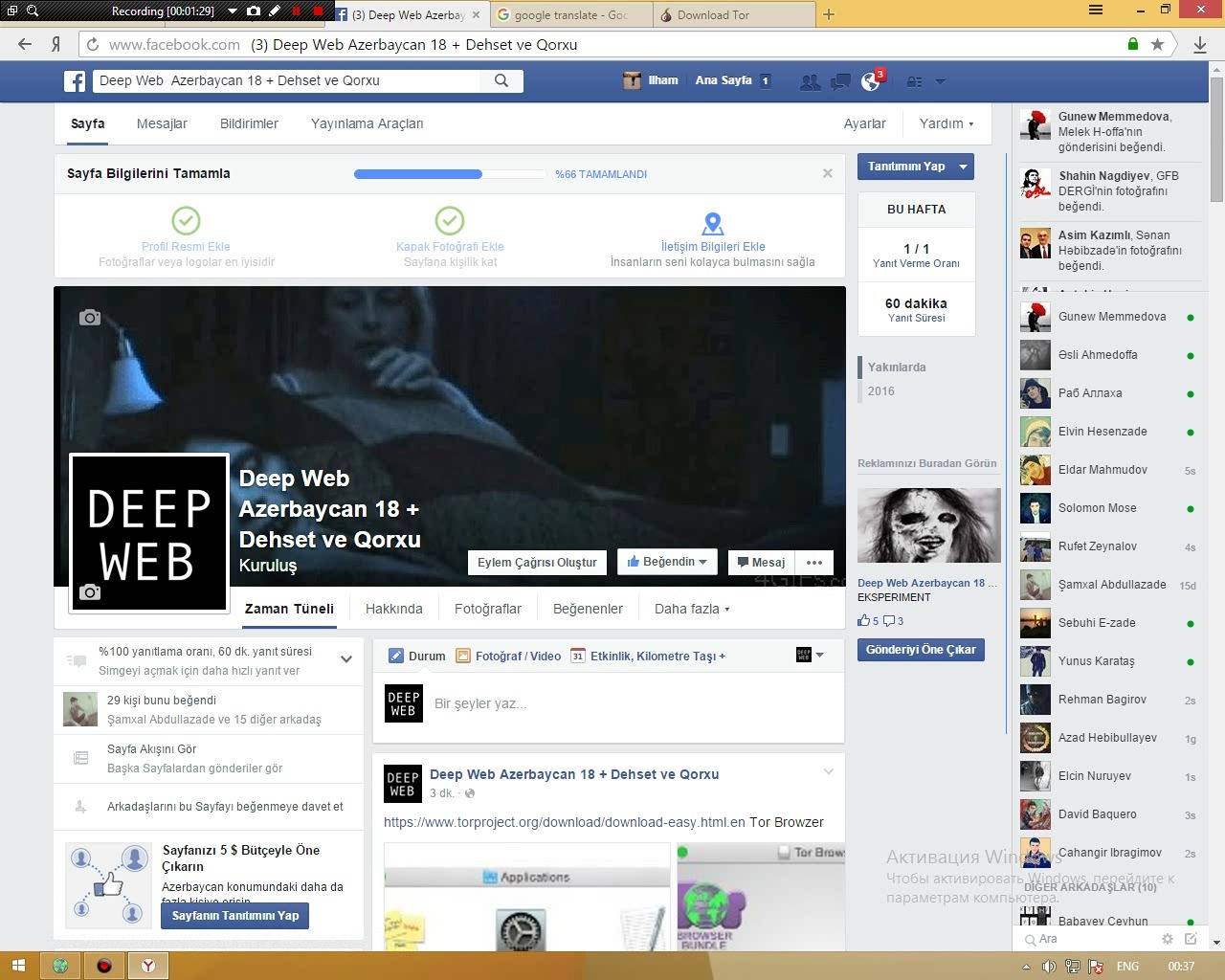1225x980 pixels.
Task: Expand the response rate chevron
Action: pos(346,659)
